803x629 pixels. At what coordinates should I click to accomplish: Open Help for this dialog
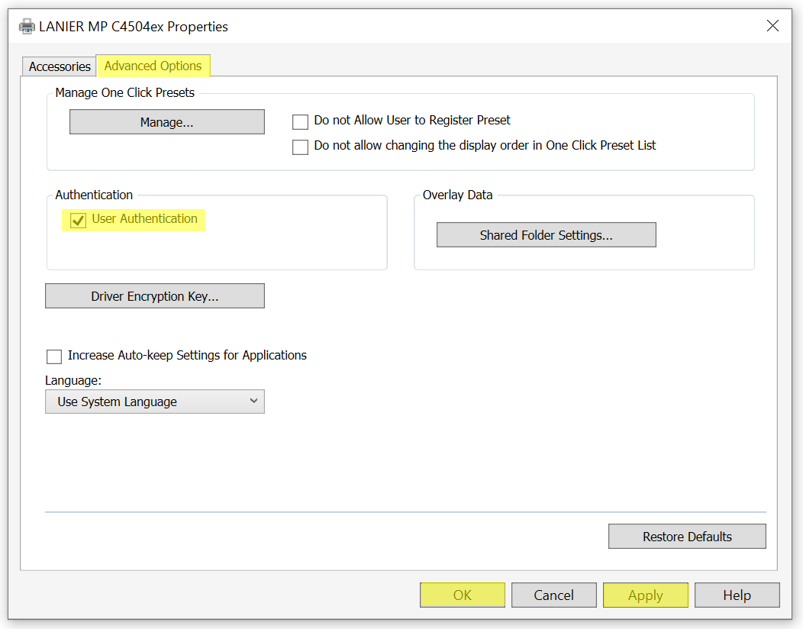pos(737,595)
